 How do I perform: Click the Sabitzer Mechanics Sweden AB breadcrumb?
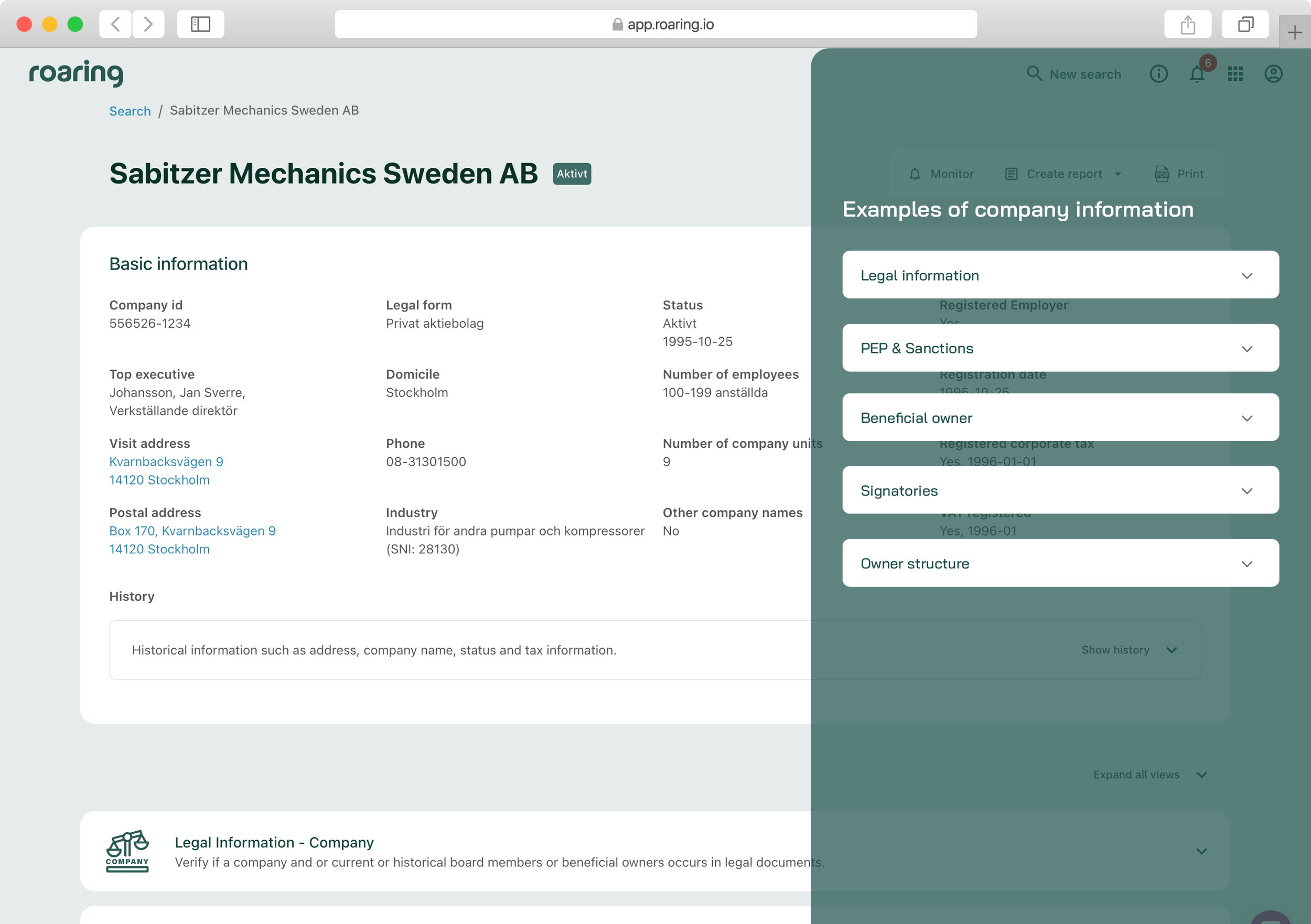point(264,110)
